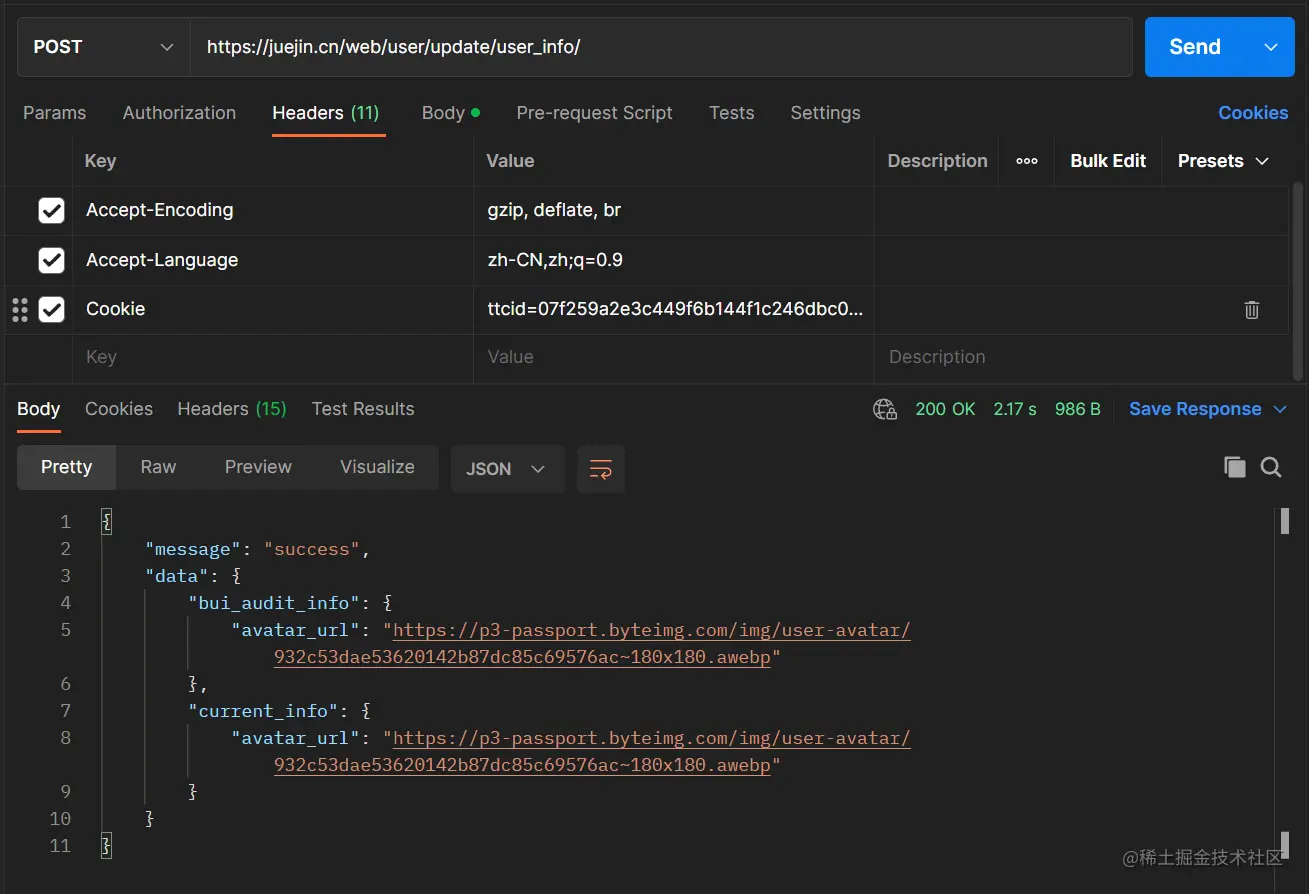Click the "message": "success" line
This screenshot has width=1309, height=894.
click(x=258, y=549)
